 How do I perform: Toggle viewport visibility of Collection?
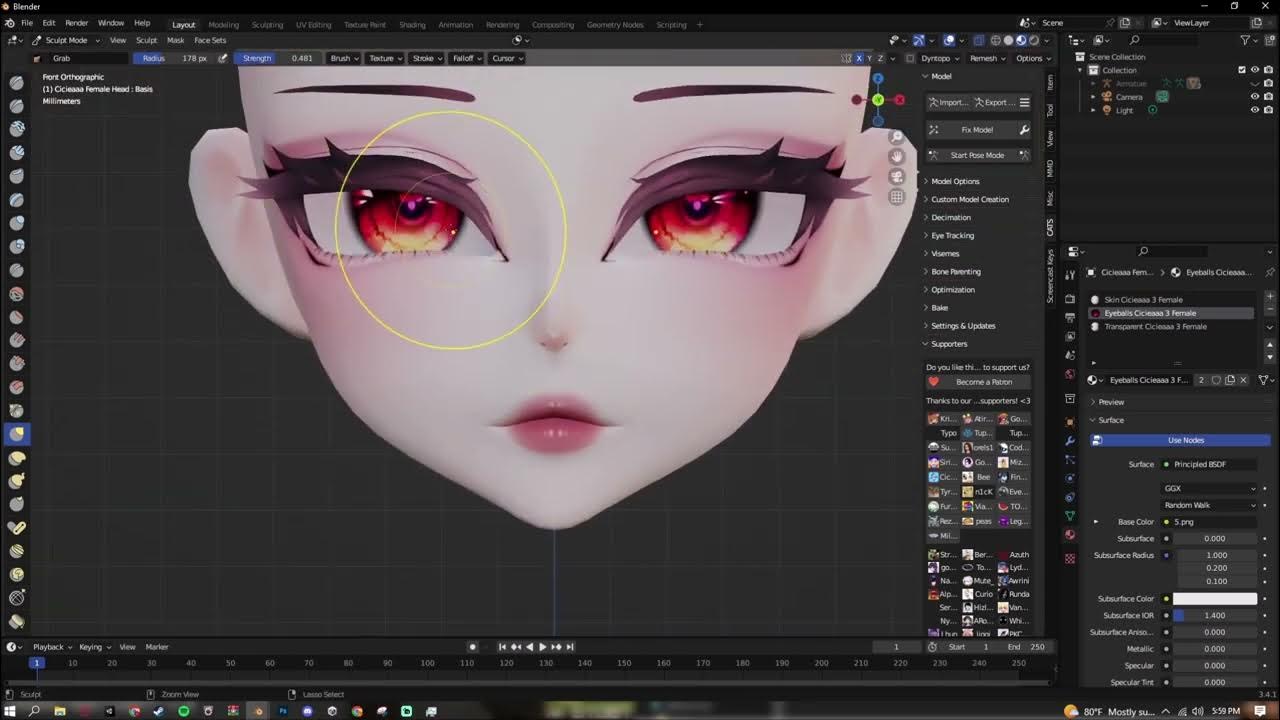tap(1255, 70)
